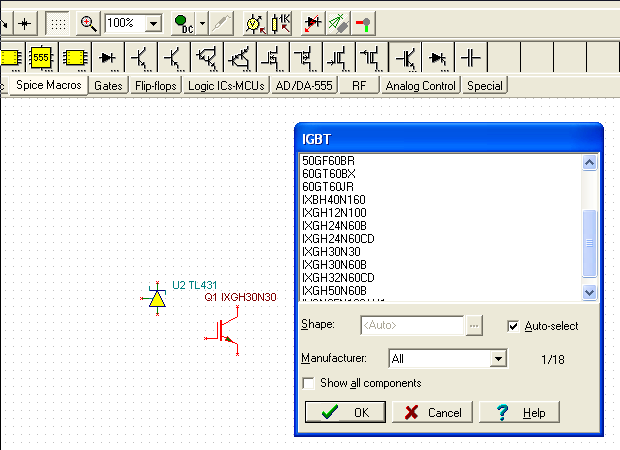Select IXBH40N160 in the IGBT list
620x450 pixels.
[440, 200]
